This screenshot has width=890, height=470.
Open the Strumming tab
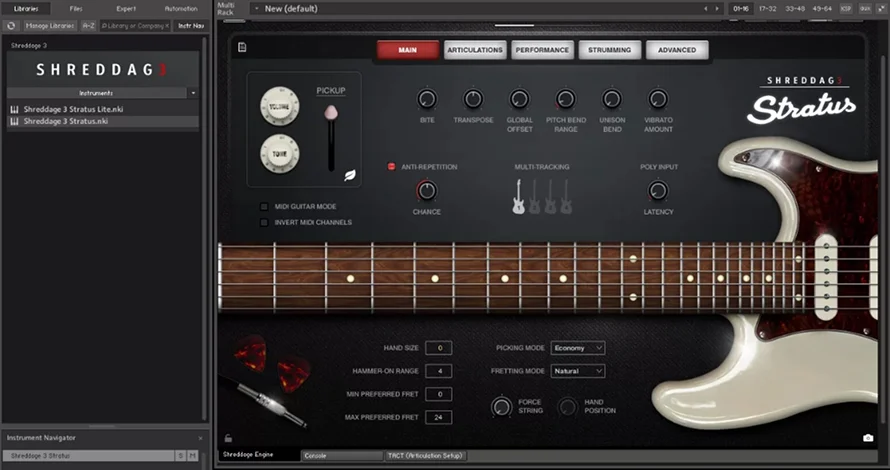tap(609, 50)
